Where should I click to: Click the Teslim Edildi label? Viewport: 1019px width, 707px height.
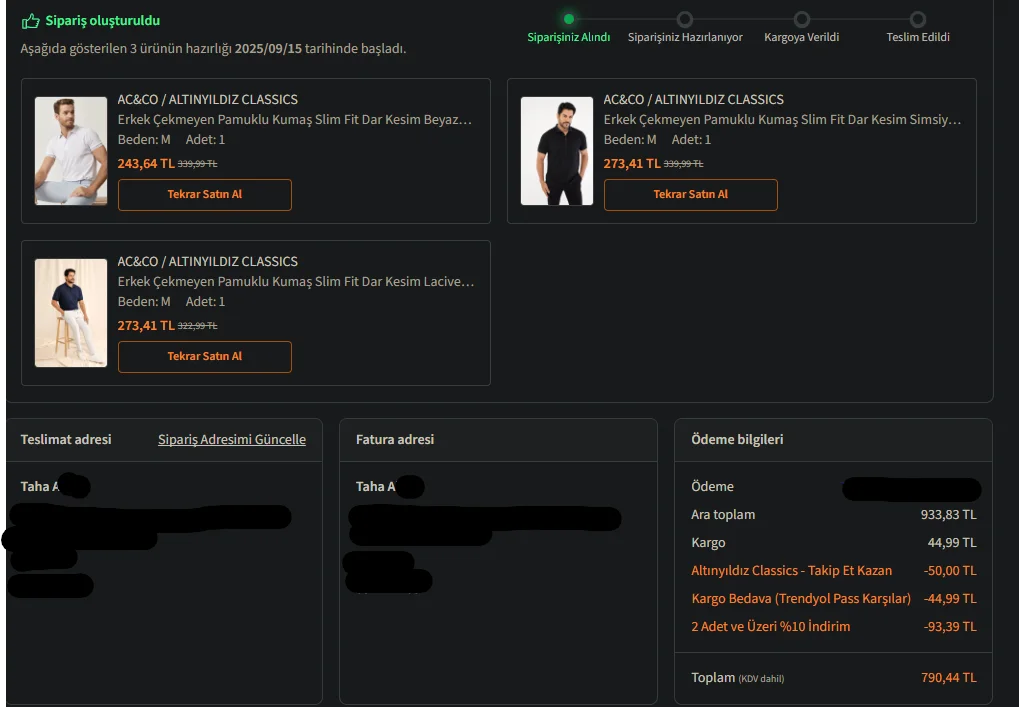(x=918, y=37)
